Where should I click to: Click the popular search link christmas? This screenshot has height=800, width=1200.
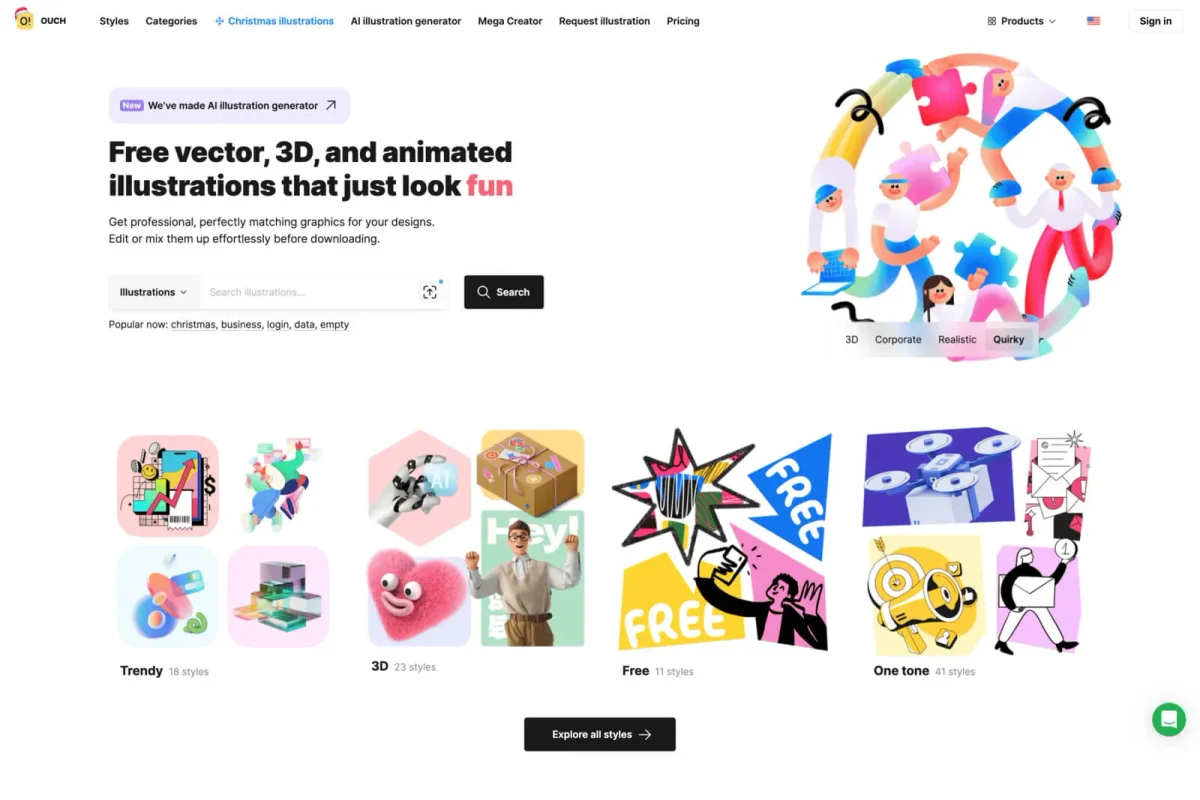pos(193,325)
